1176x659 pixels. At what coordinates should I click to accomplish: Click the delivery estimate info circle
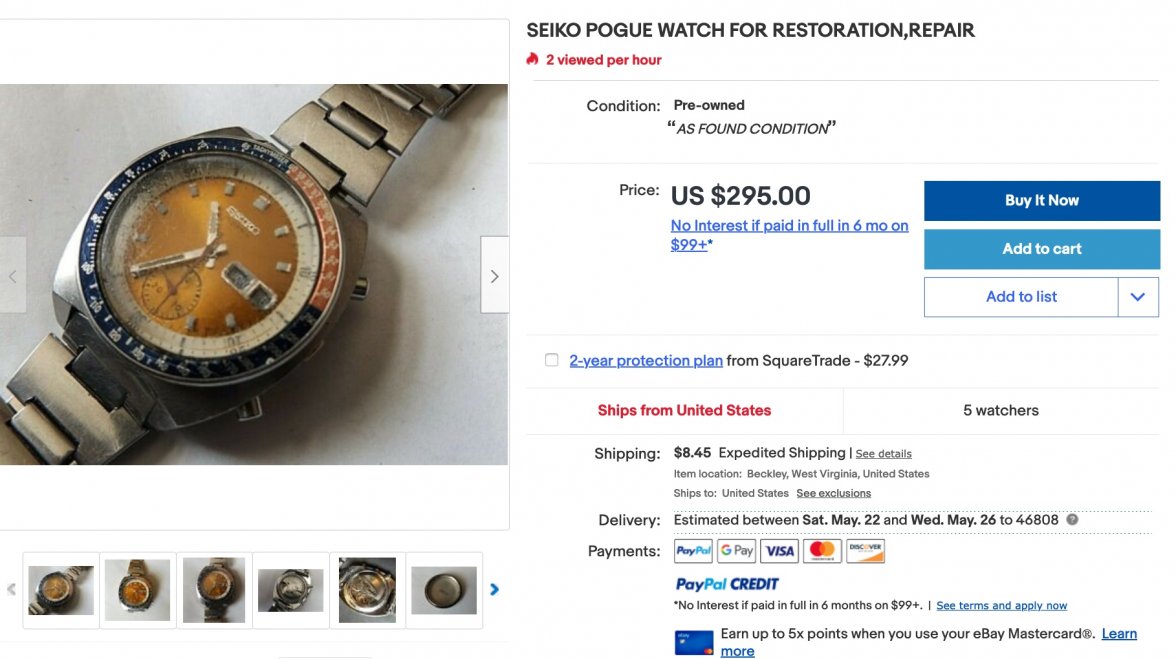pos(1071,519)
